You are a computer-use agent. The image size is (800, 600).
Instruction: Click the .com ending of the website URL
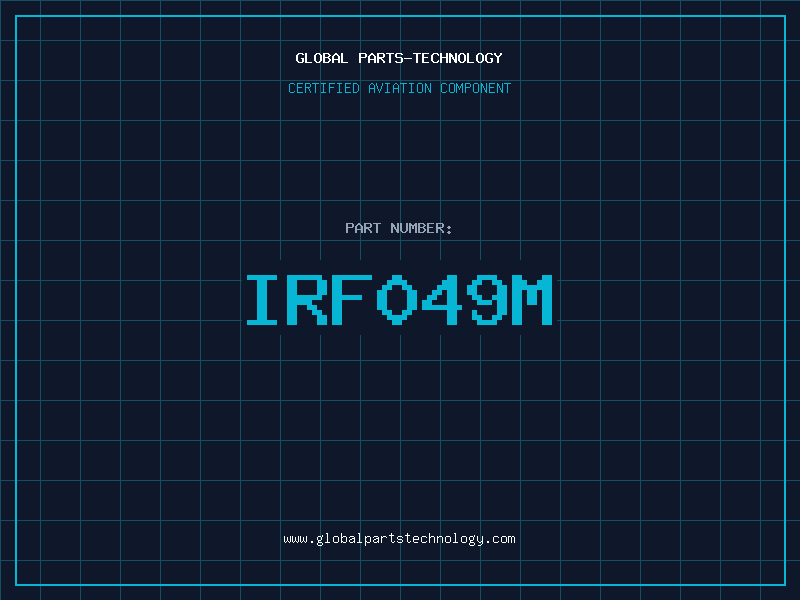tap(500, 539)
